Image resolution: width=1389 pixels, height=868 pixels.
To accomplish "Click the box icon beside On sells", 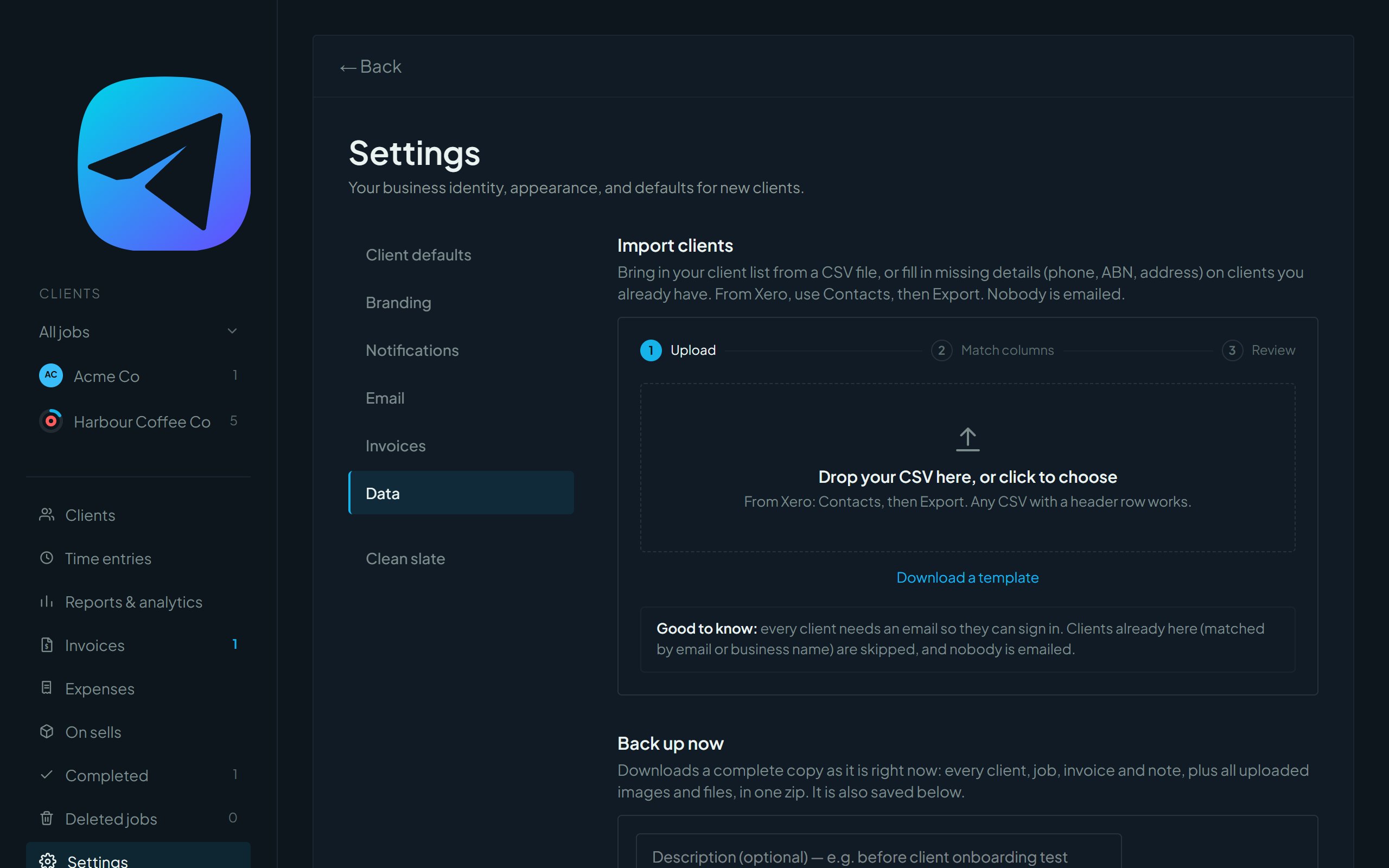I will pos(47,731).
